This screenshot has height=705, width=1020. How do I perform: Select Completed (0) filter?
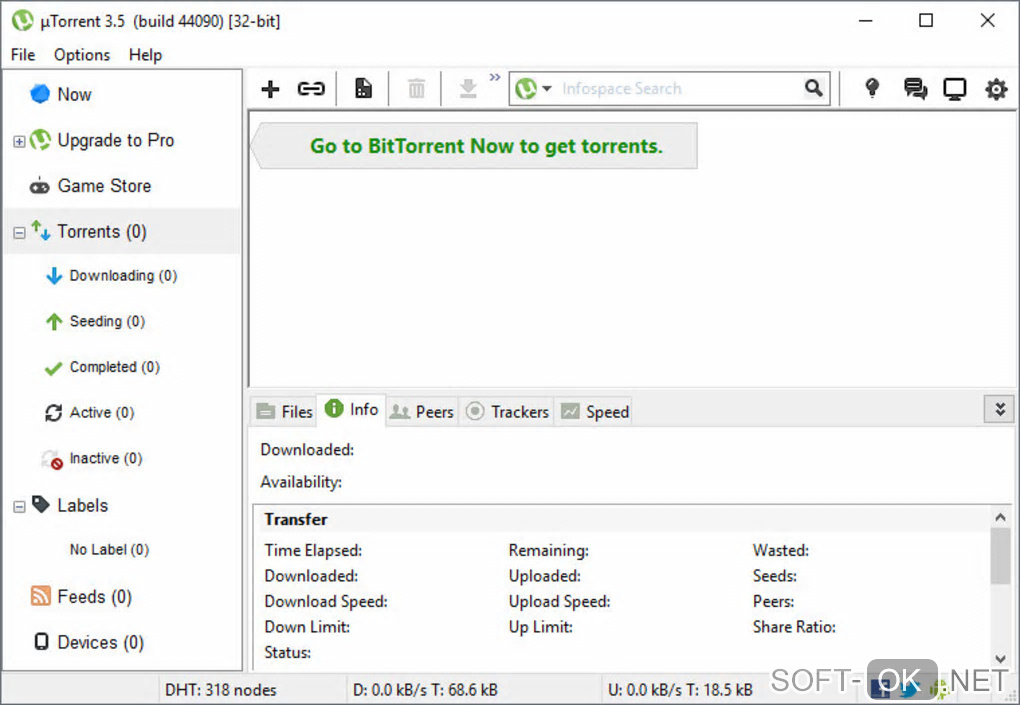click(x=114, y=367)
